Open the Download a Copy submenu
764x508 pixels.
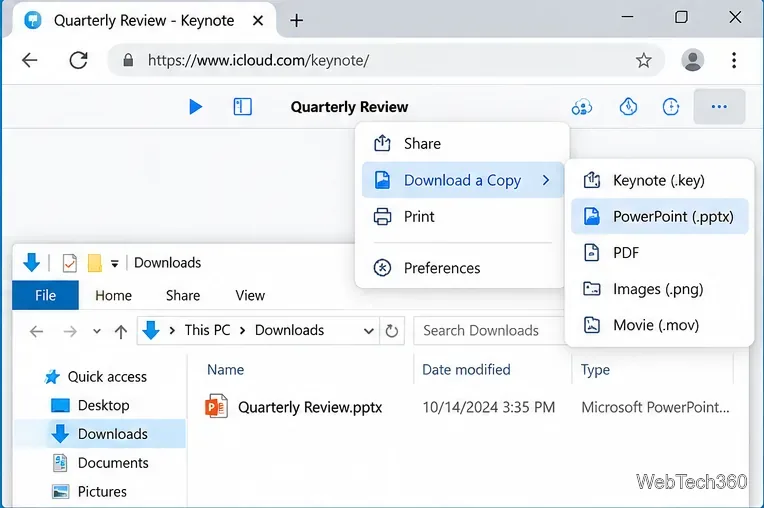(x=462, y=180)
